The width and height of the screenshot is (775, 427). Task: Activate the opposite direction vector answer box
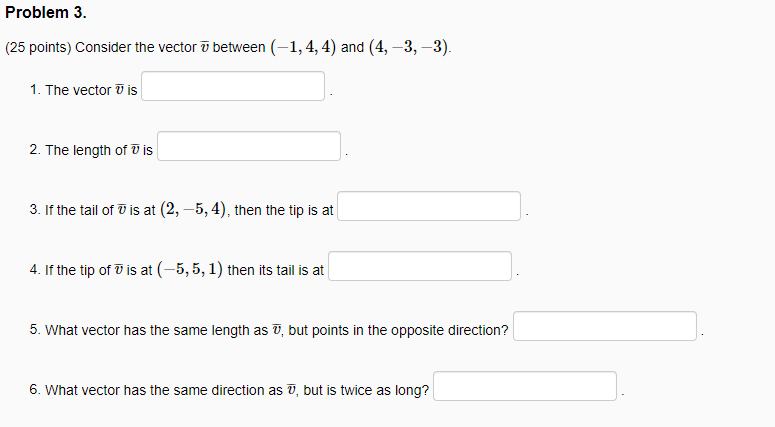click(605, 326)
